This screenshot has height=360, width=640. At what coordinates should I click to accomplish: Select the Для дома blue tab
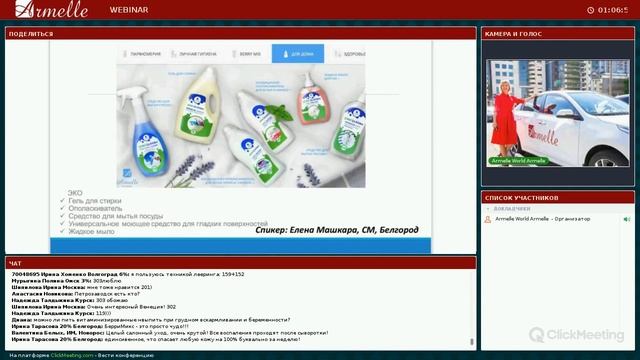(x=298, y=53)
